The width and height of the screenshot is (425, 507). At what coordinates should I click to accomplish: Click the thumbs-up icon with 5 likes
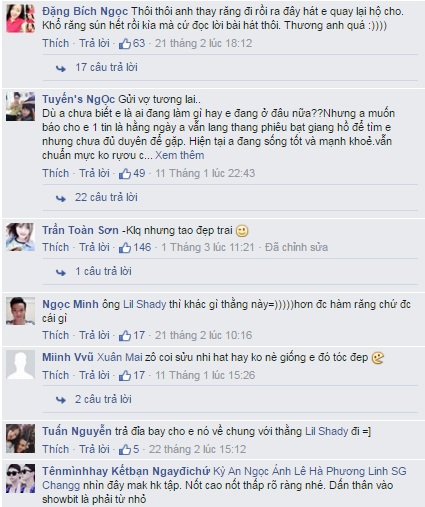[x=125, y=450]
